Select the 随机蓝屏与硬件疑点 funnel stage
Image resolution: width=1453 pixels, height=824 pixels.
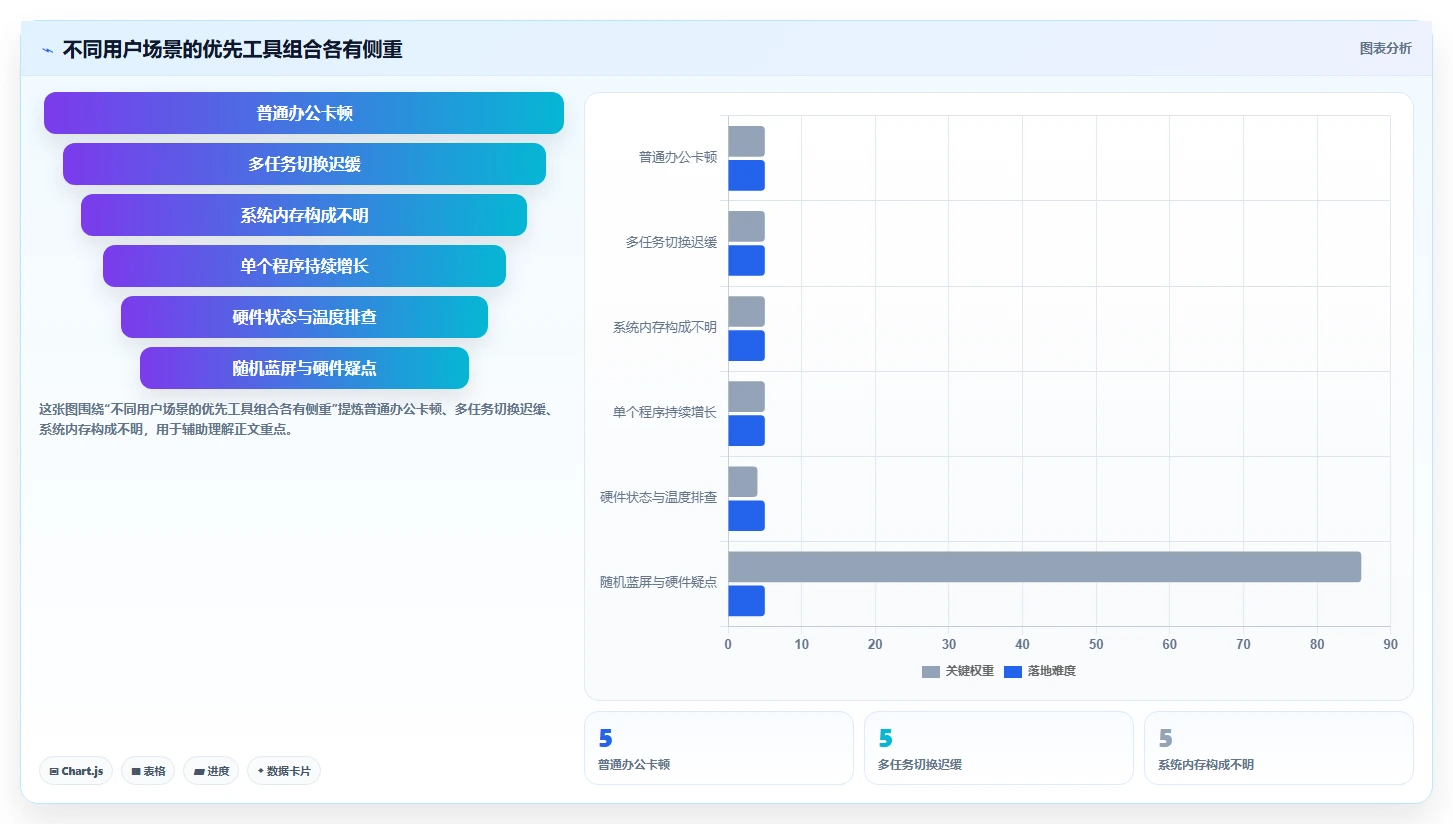tap(304, 368)
